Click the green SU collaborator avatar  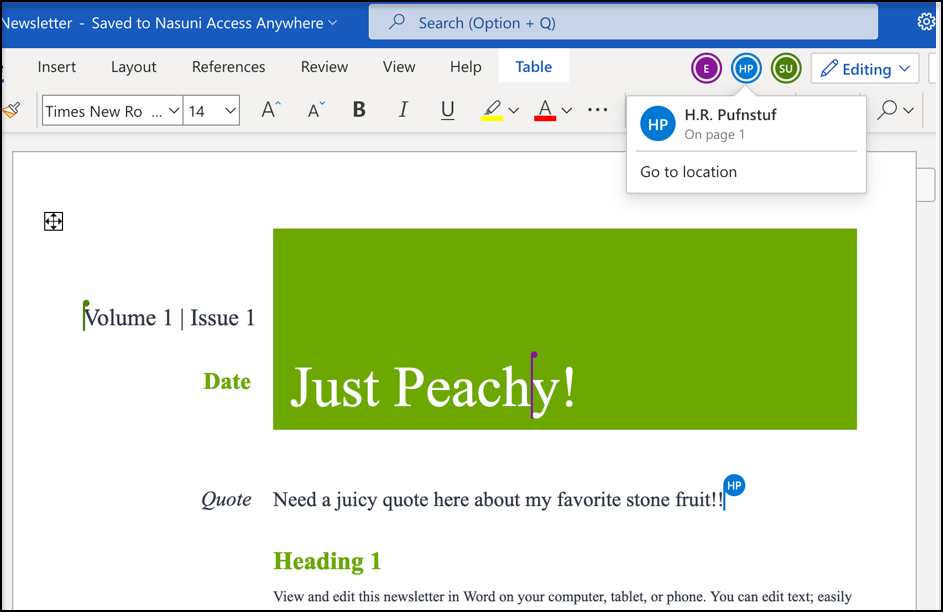pos(786,68)
